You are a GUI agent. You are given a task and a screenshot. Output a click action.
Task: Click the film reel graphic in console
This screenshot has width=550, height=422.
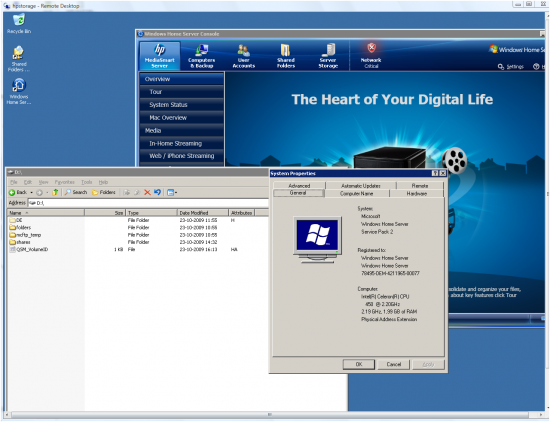[x=454, y=161]
